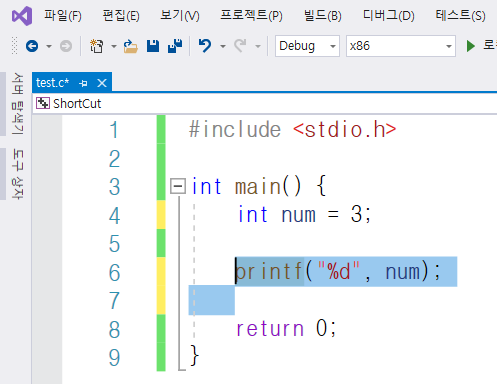Open the 프로젝트(P) menu
This screenshot has height=384, width=497.
pos(251,16)
